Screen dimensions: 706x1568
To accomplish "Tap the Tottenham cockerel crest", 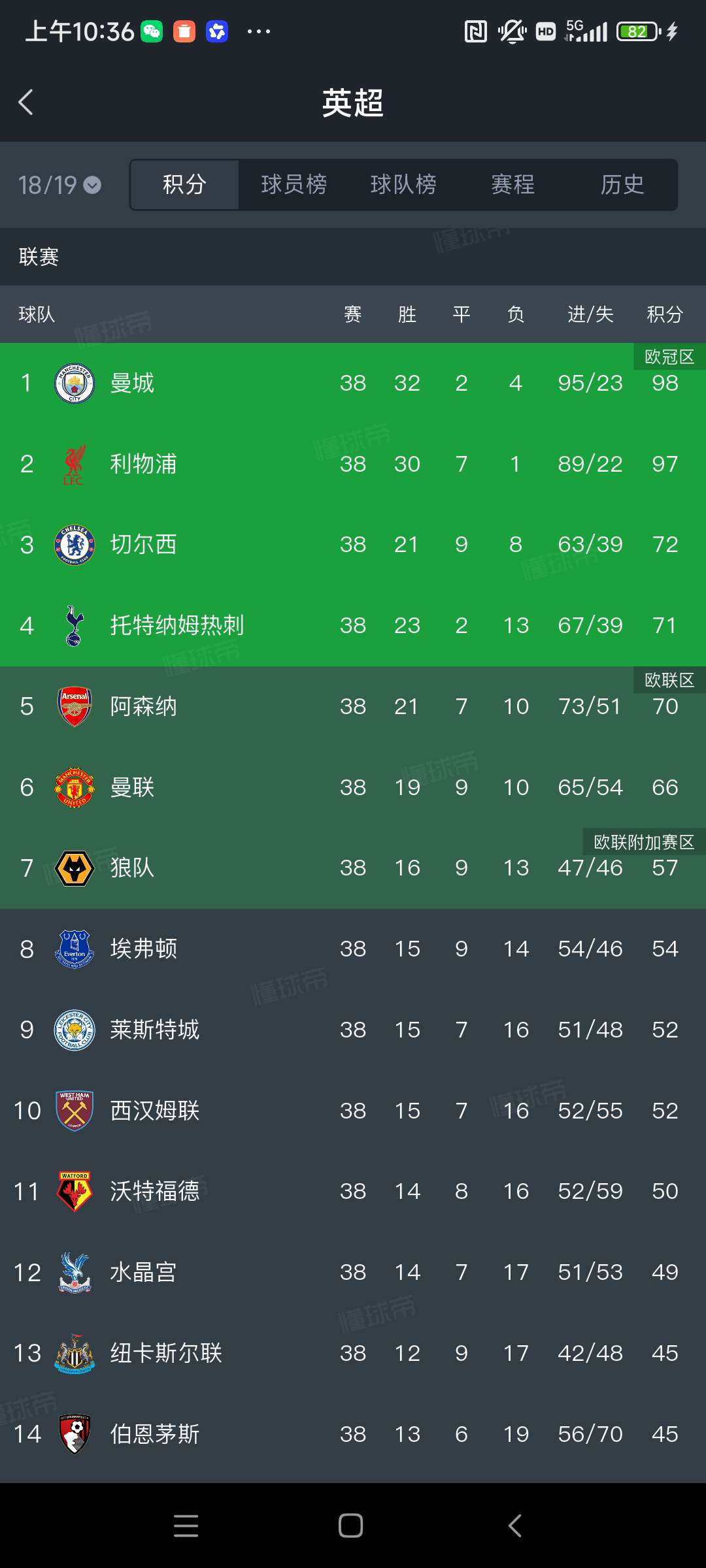I will tap(75, 626).
